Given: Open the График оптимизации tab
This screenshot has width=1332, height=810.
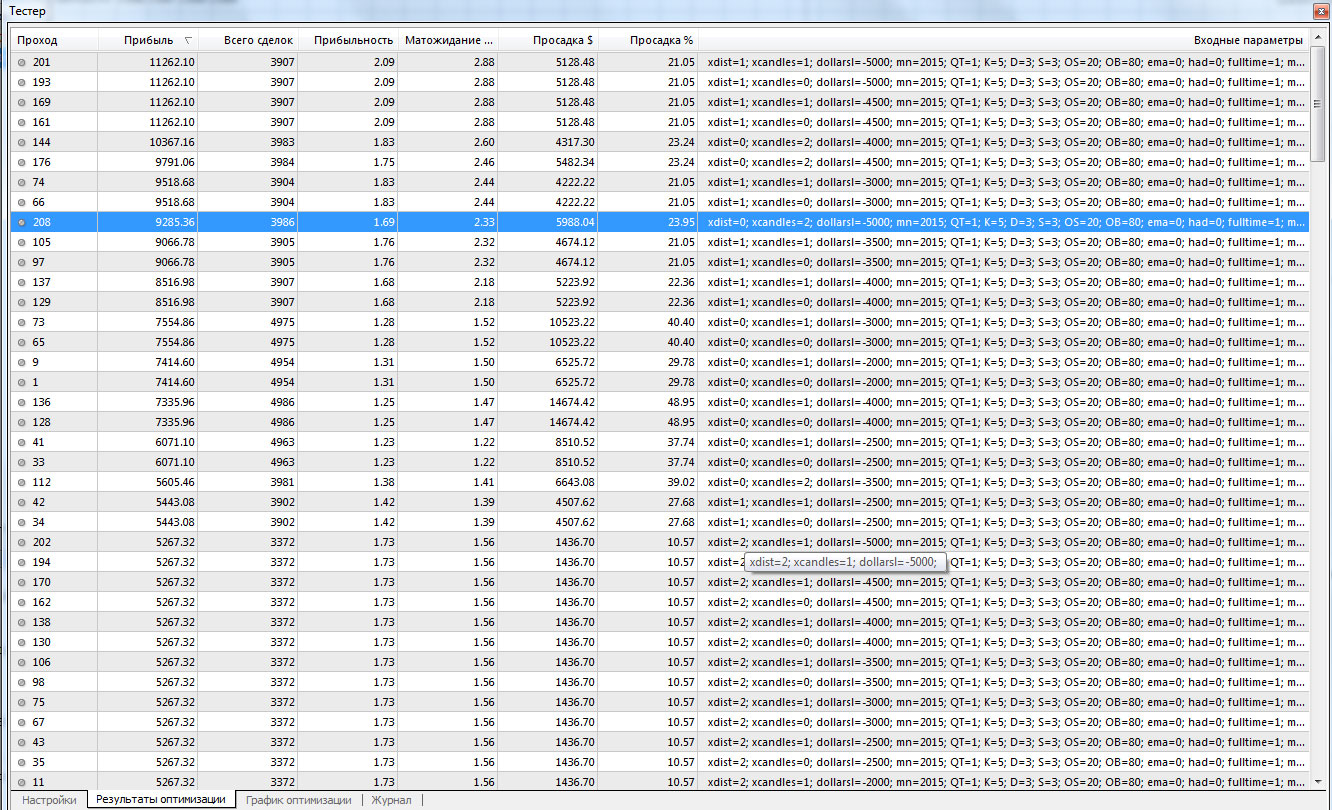Looking at the screenshot, I should click(298, 800).
